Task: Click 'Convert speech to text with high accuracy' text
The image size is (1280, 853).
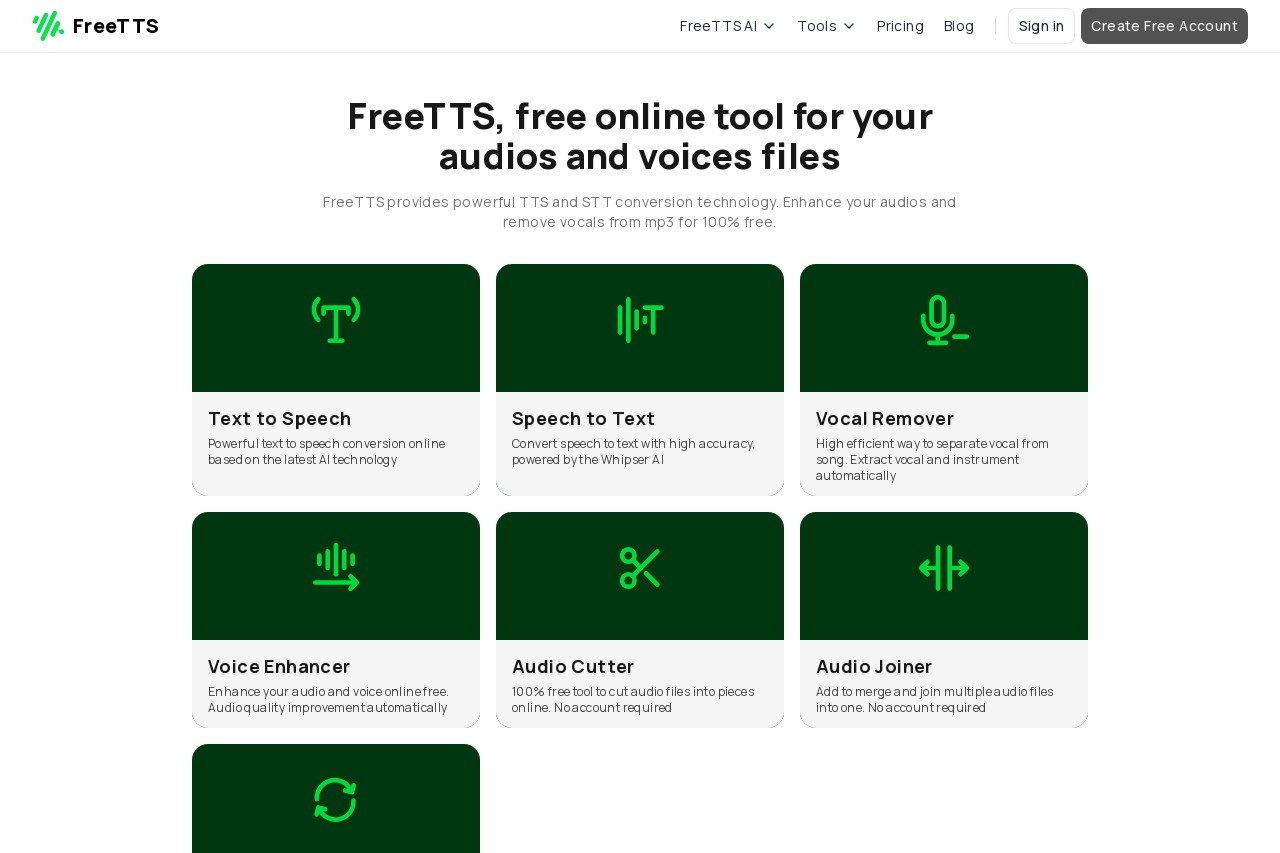Action: pyautogui.click(x=633, y=452)
